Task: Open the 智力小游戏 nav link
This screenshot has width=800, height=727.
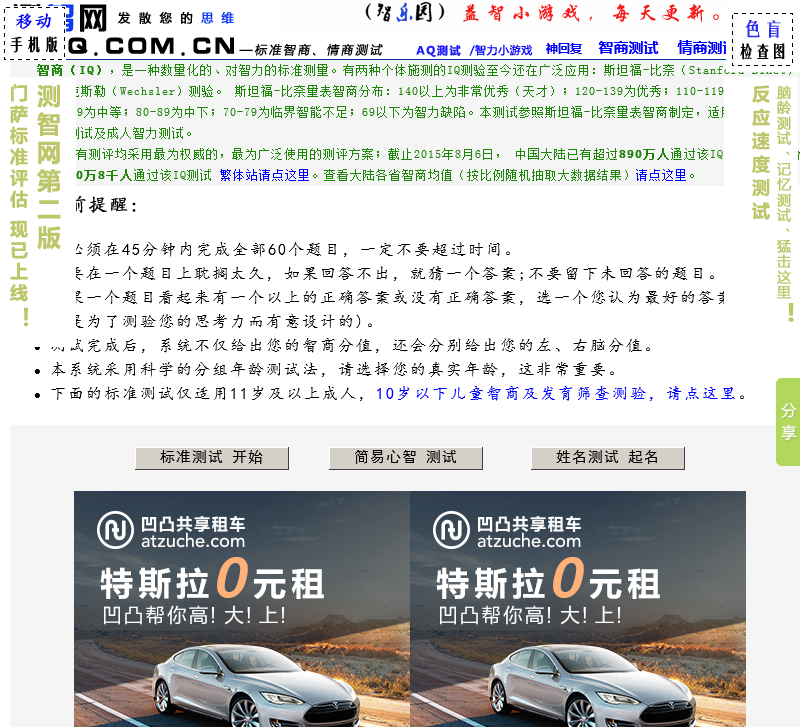Action: pyautogui.click(x=501, y=50)
